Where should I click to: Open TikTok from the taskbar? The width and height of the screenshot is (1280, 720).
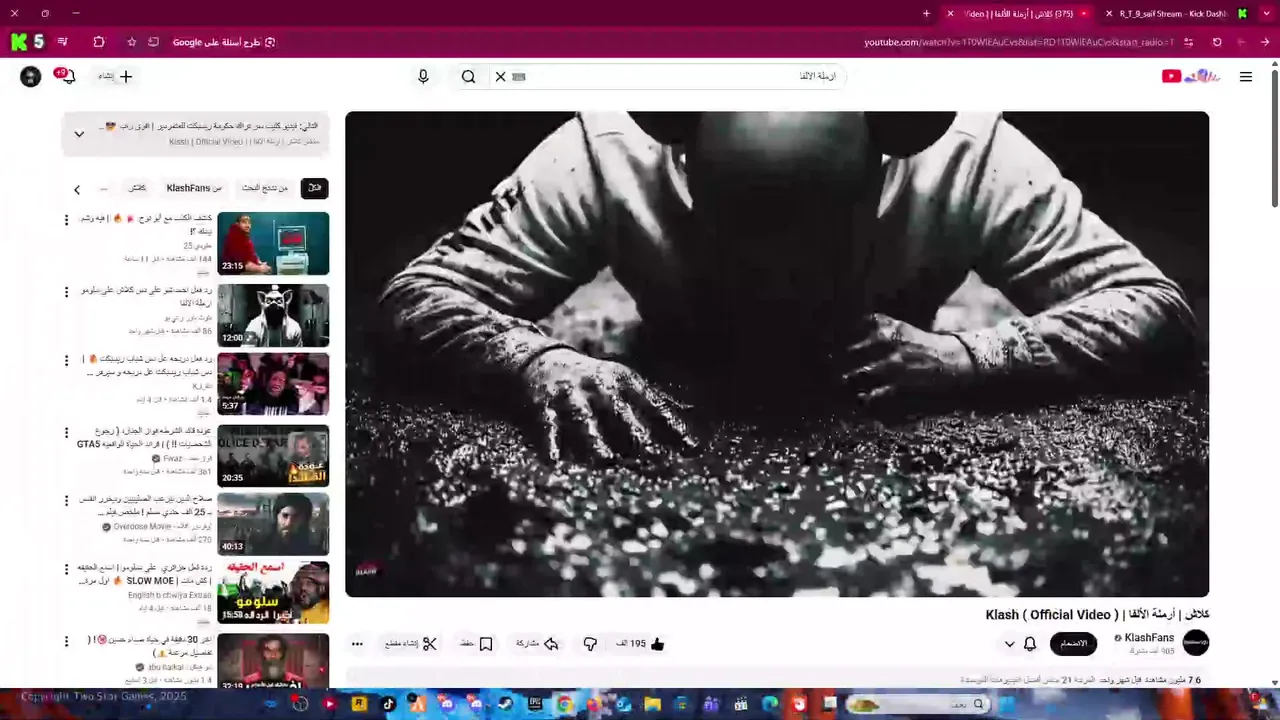point(389,704)
